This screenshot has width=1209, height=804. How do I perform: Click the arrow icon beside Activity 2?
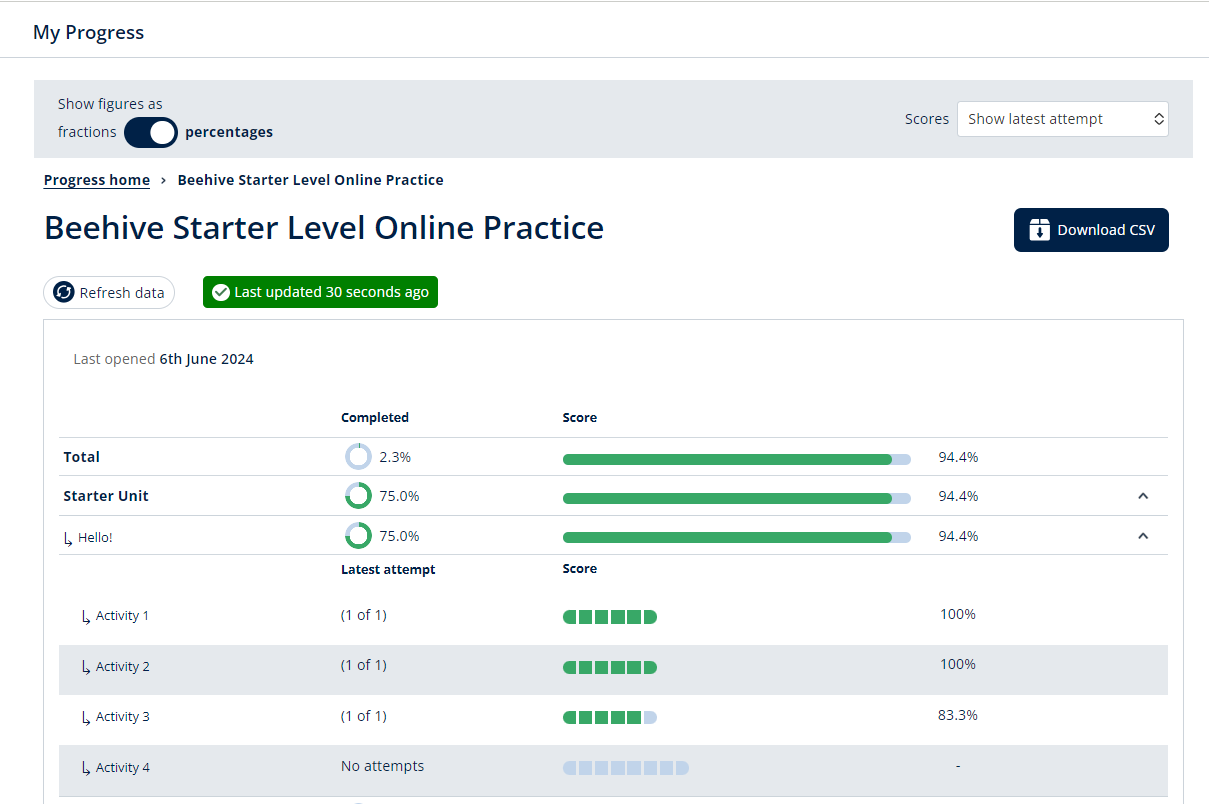86,668
